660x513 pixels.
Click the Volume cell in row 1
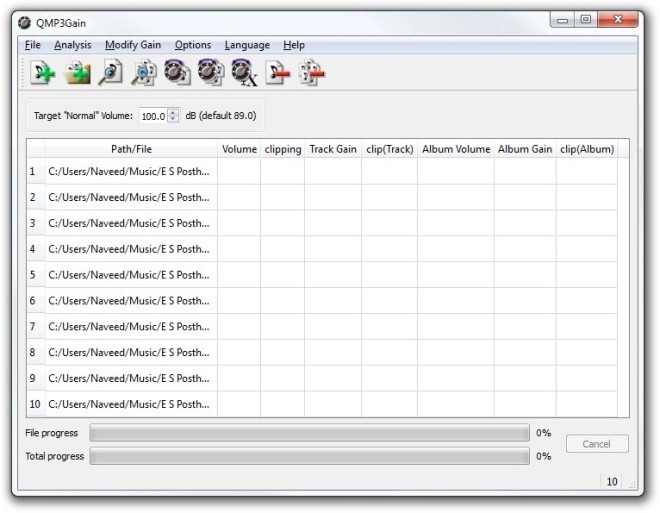point(239,171)
